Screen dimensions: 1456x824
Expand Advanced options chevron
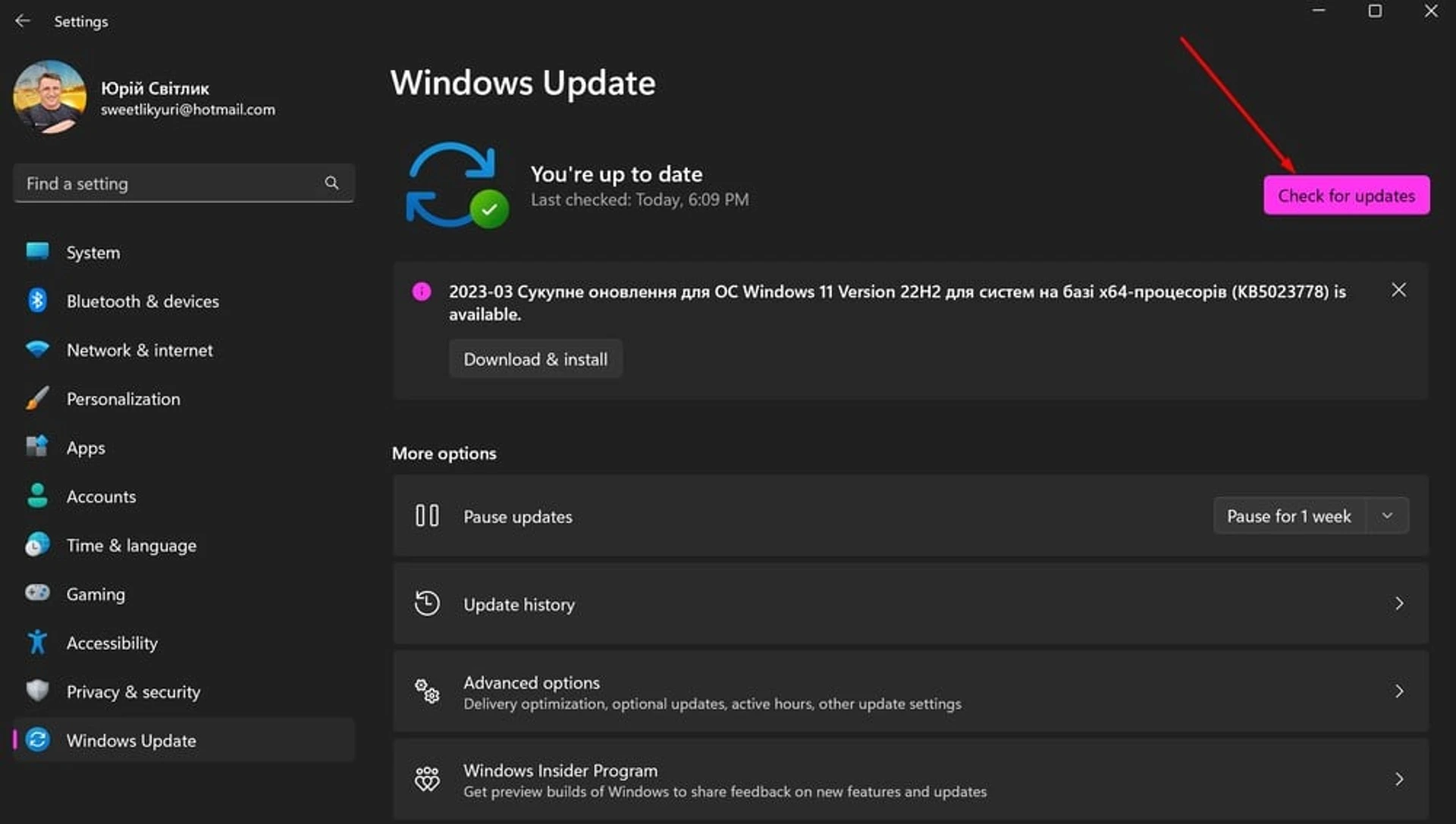pos(1399,691)
